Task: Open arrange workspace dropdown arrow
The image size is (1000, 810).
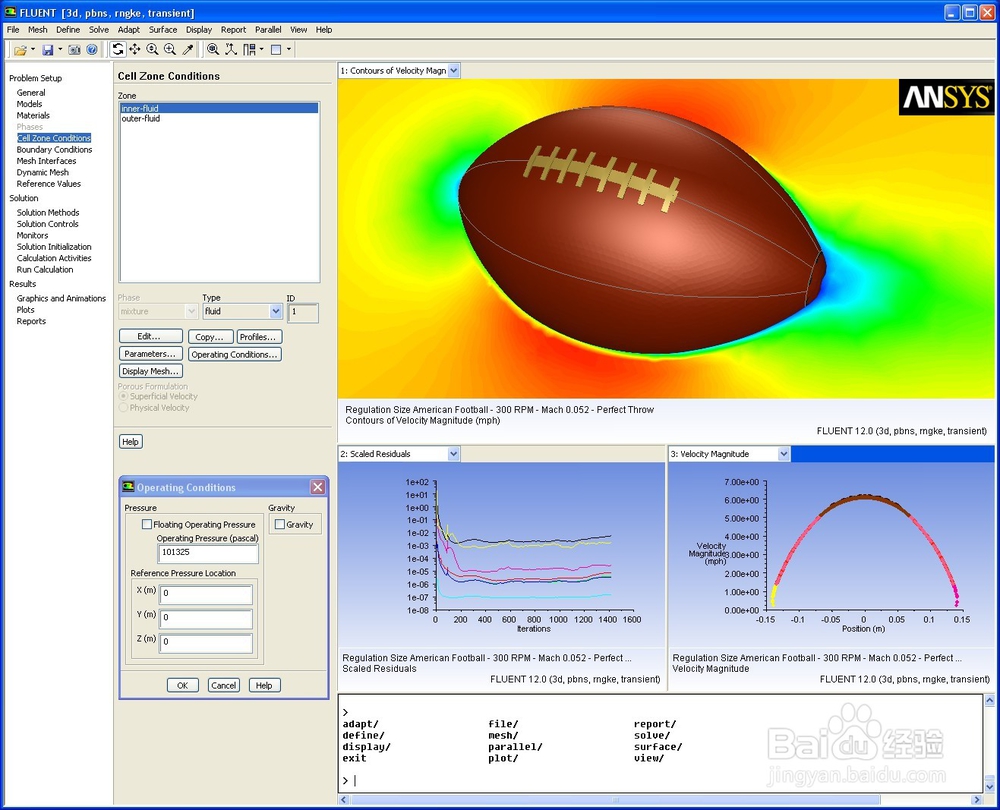Action: tap(261, 49)
